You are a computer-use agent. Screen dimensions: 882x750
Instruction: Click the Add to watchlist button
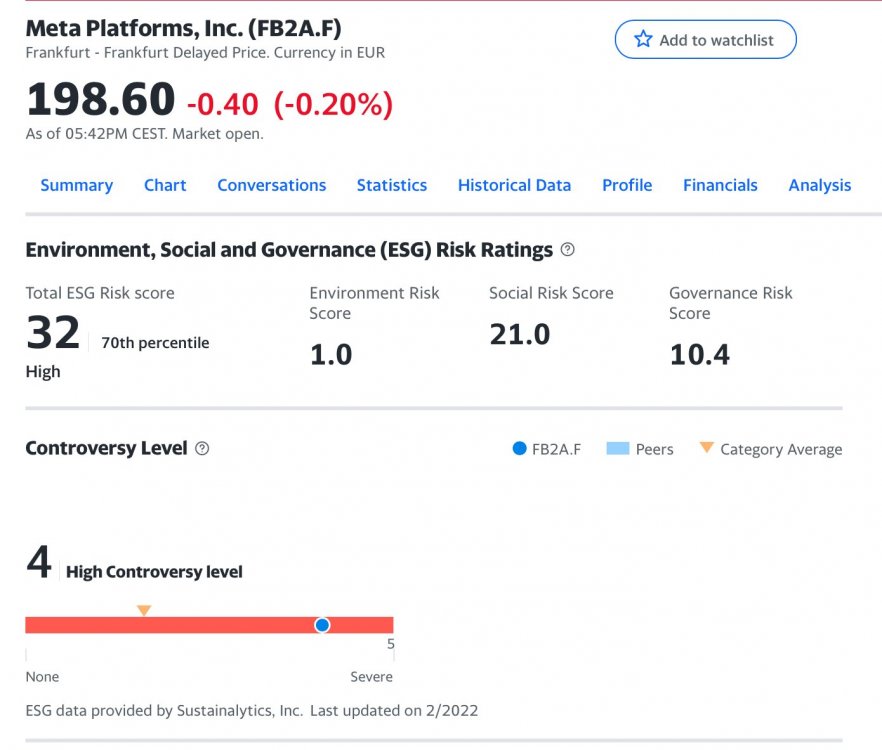[705, 40]
